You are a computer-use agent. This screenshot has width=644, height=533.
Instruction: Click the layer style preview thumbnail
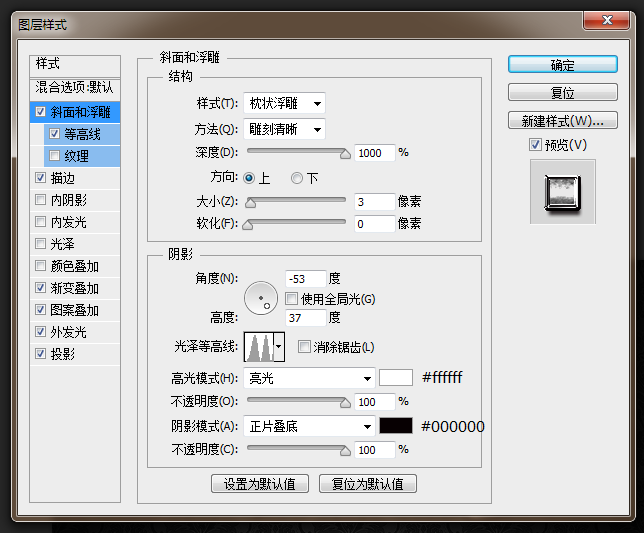pos(563,192)
